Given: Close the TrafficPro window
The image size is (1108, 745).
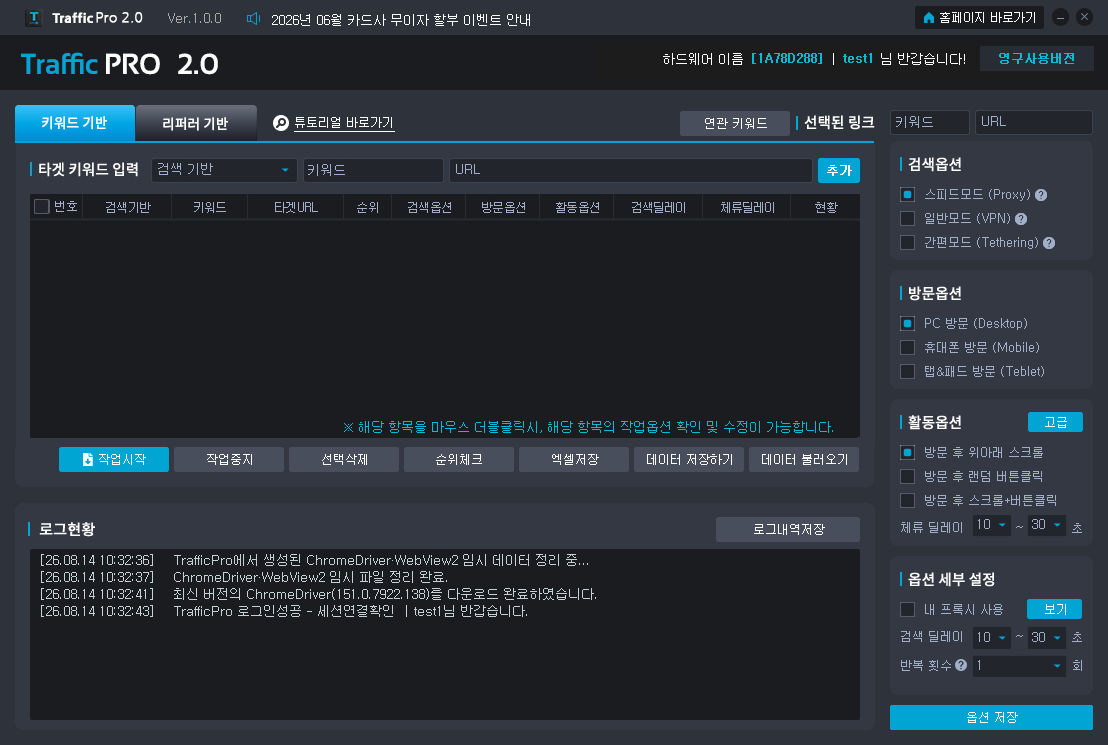Looking at the screenshot, I should click(x=1084, y=17).
